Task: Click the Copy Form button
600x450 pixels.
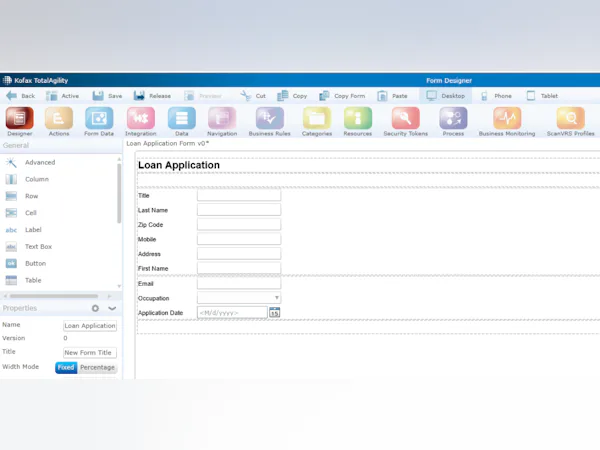Action: point(342,96)
